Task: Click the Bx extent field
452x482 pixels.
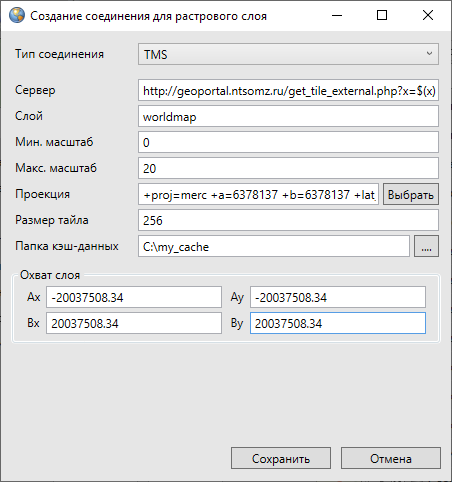Action: [x=134, y=323]
